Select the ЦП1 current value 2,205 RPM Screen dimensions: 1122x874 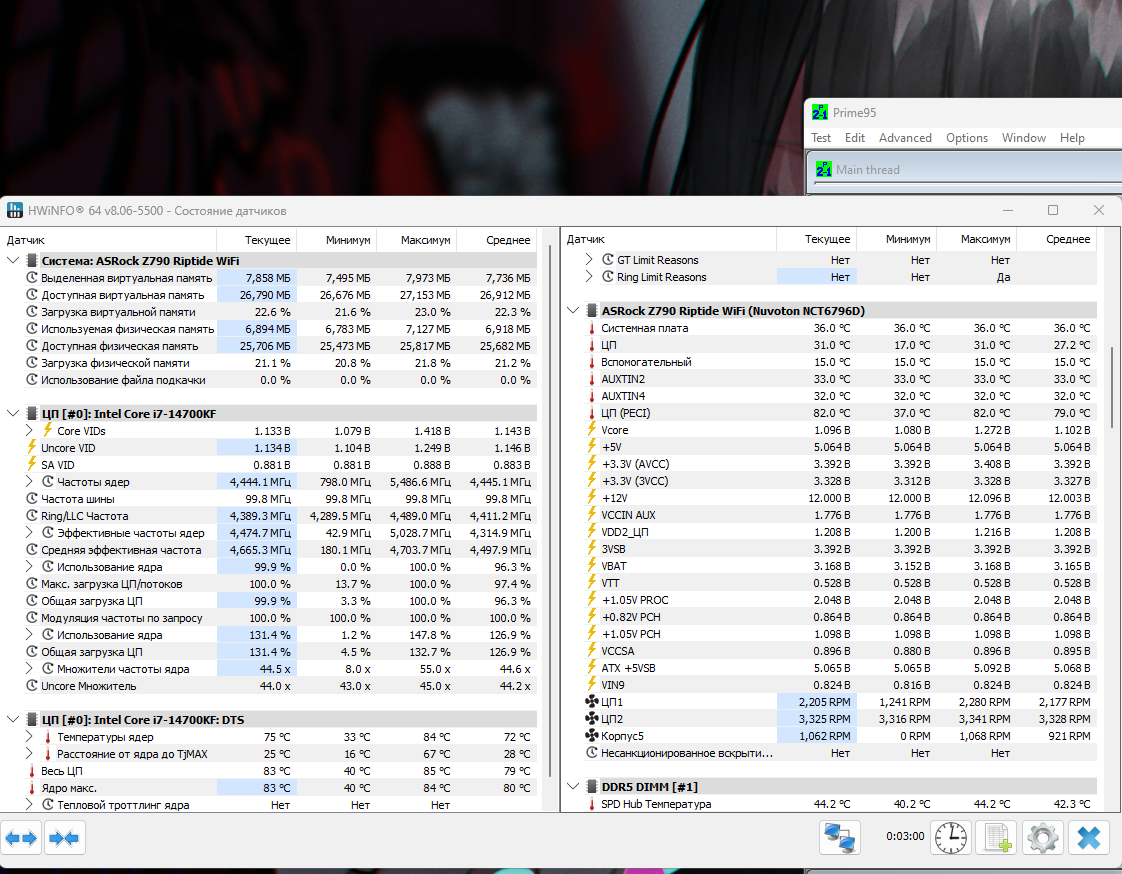point(816,702)
